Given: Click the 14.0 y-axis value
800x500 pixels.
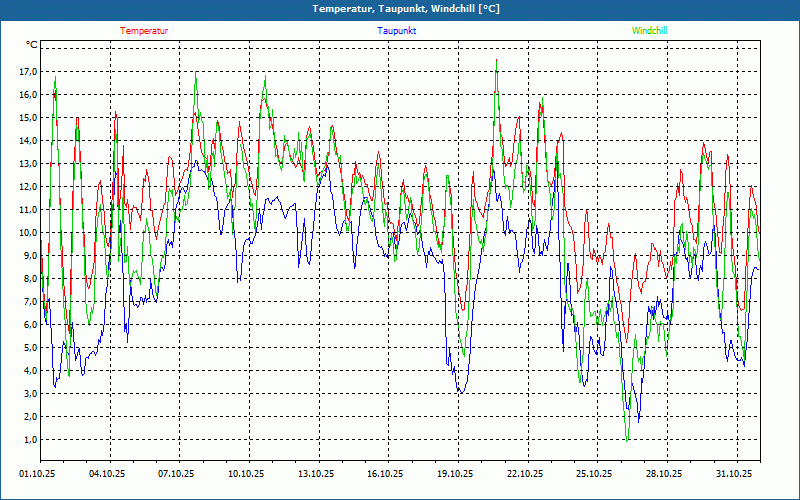Looking at the screenshot, I should (27, 141).
